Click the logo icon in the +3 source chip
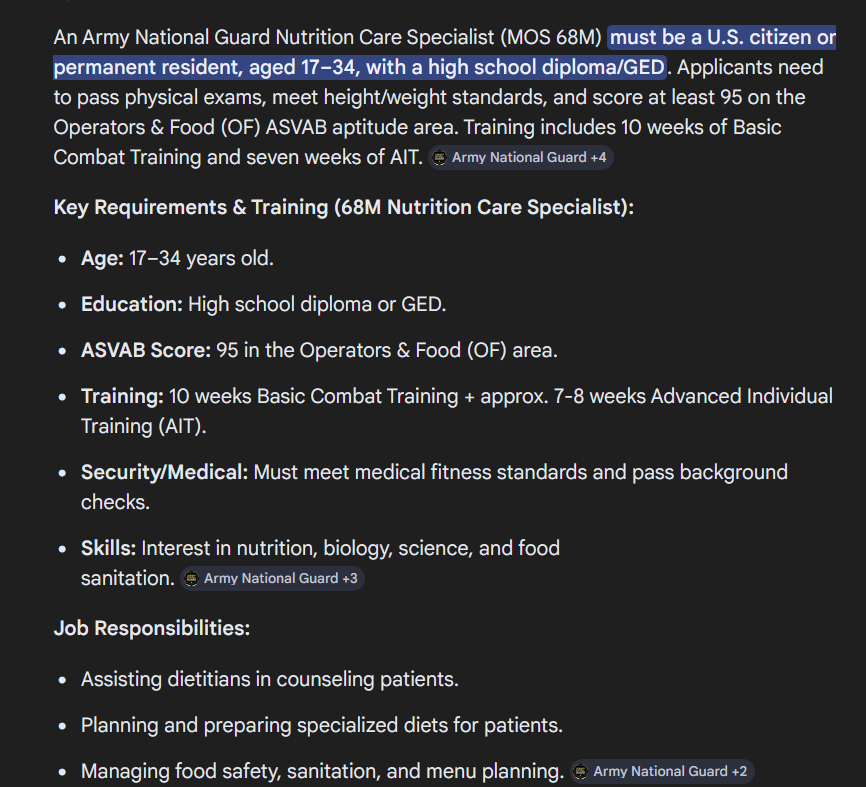The width and height of the screenshot is (866, 787). pos(191,579)
